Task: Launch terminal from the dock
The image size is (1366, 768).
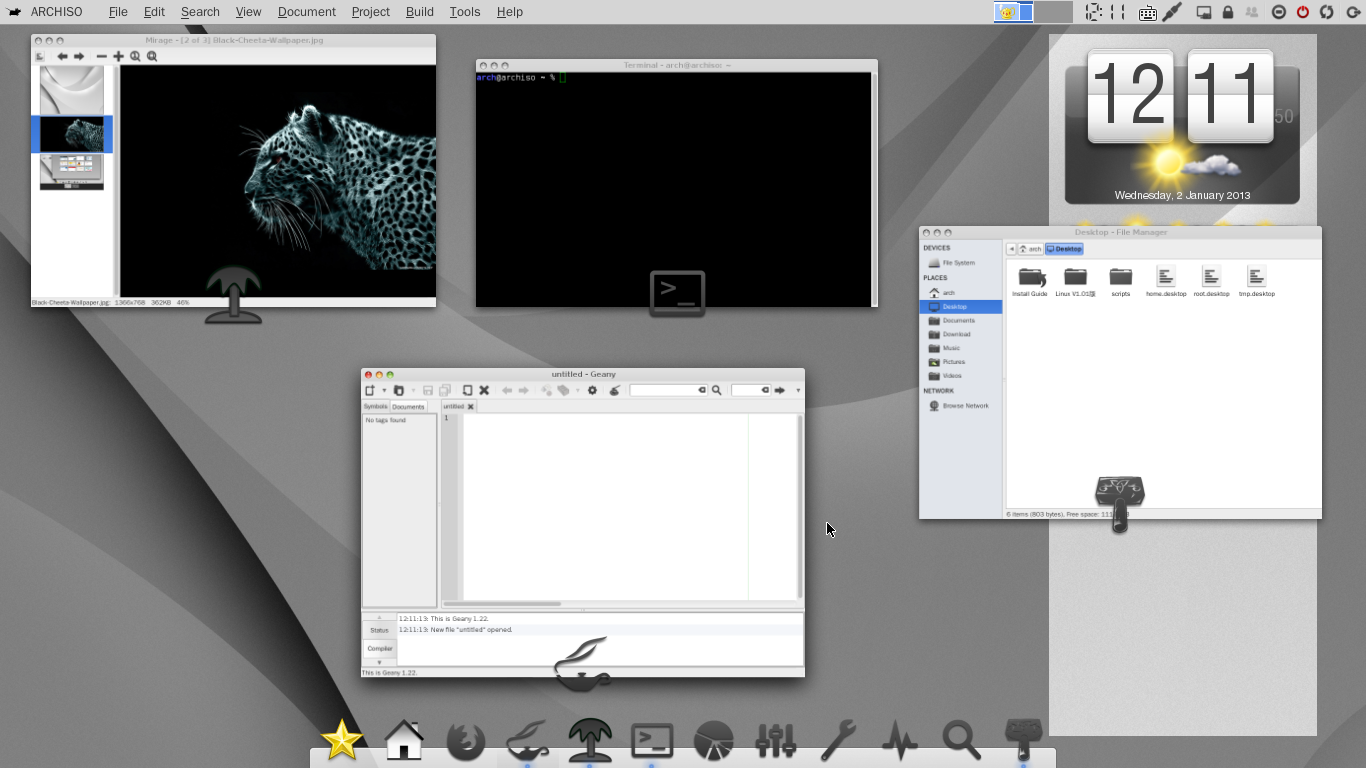Action: 652,741
